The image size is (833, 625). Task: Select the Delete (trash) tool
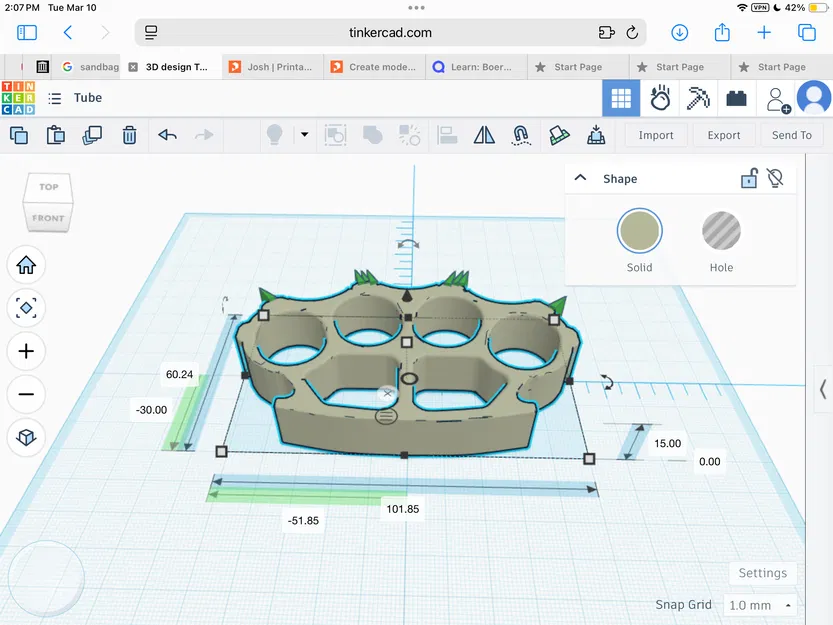pyautogui.click(x=129, y=134)
